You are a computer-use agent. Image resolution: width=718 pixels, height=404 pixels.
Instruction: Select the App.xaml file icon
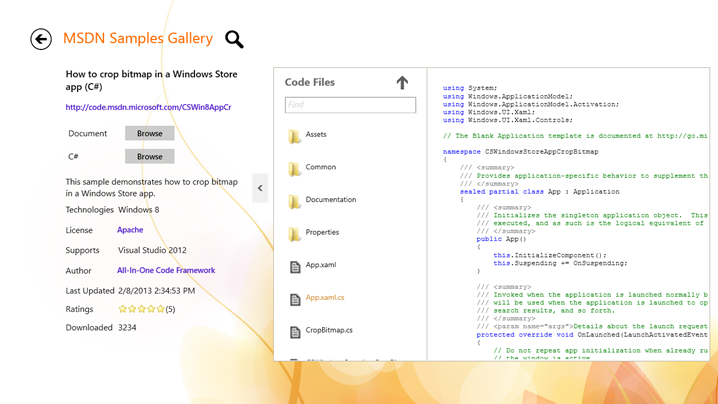tap(295, 267)
